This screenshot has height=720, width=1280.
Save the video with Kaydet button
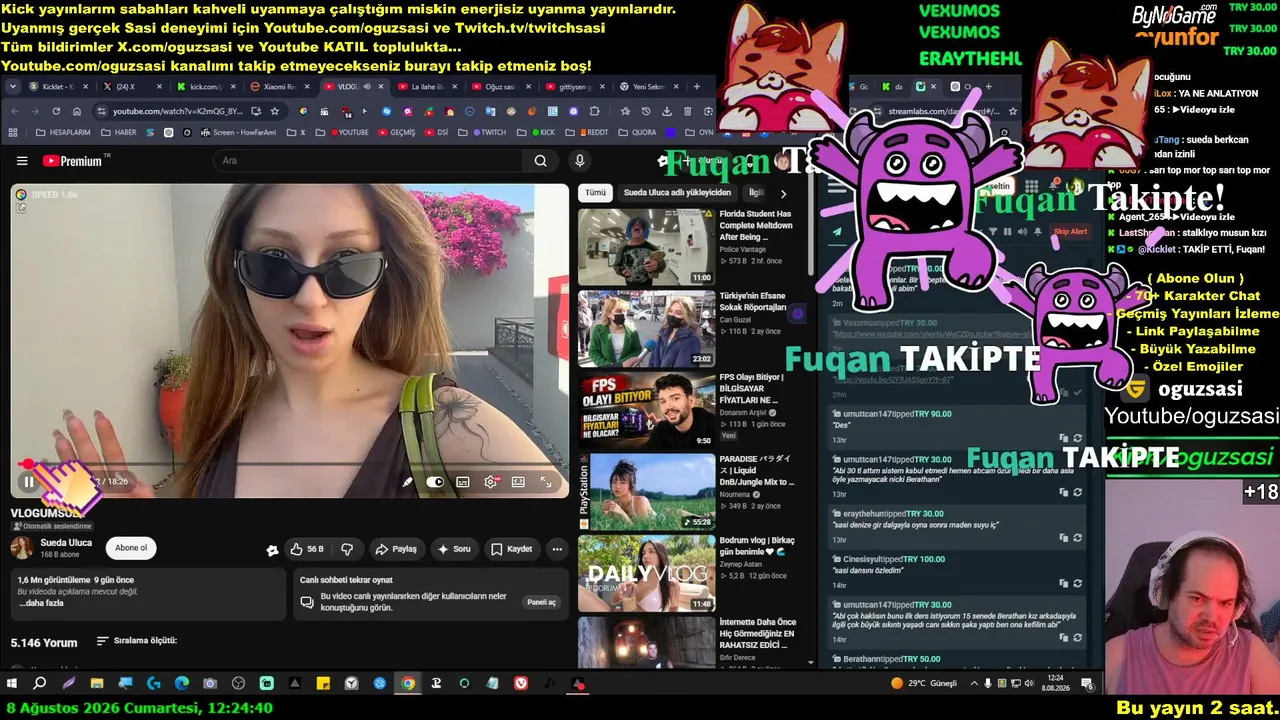click(x=513, y=549)
